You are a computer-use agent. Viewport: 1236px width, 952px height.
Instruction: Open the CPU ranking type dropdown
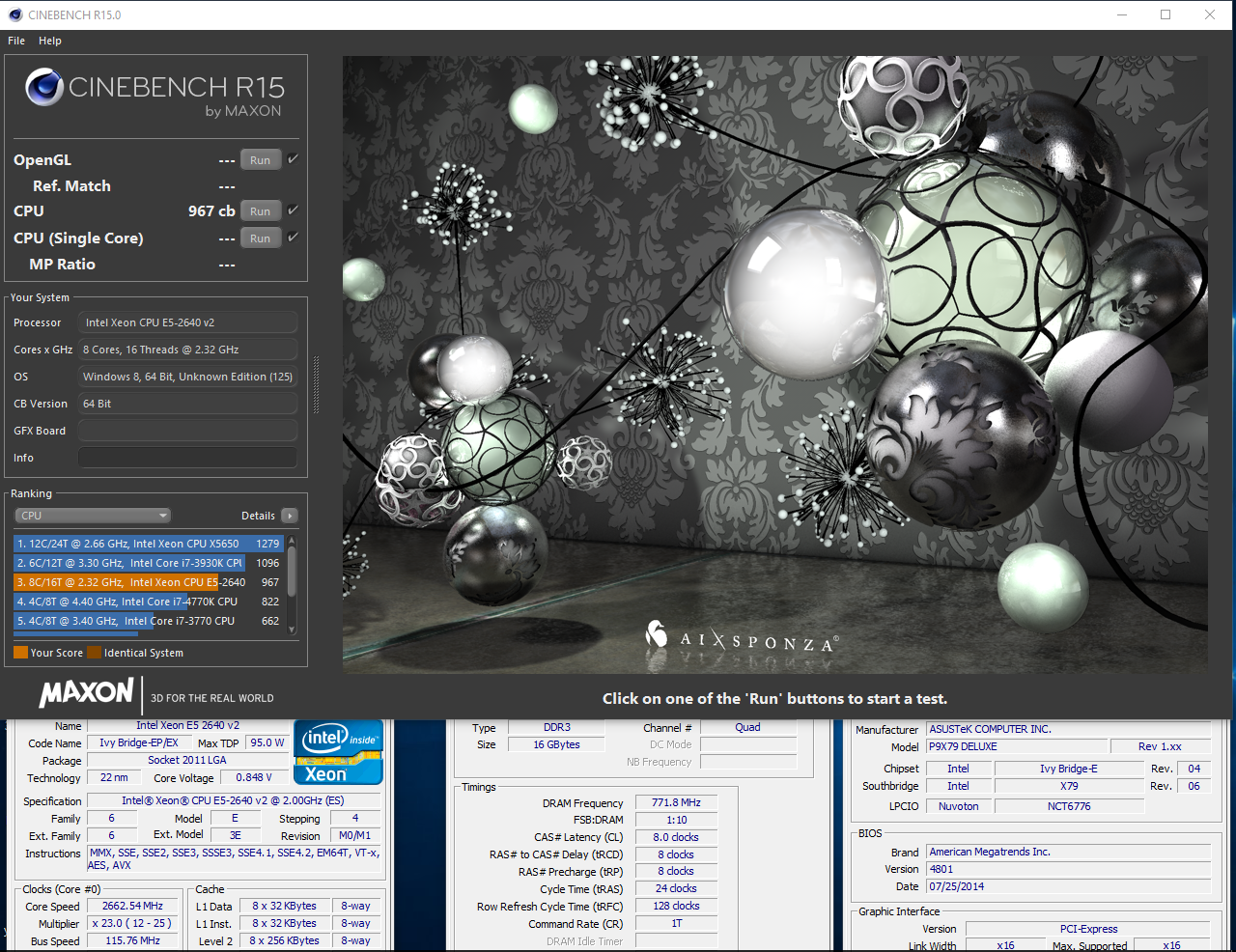point(93,516)
